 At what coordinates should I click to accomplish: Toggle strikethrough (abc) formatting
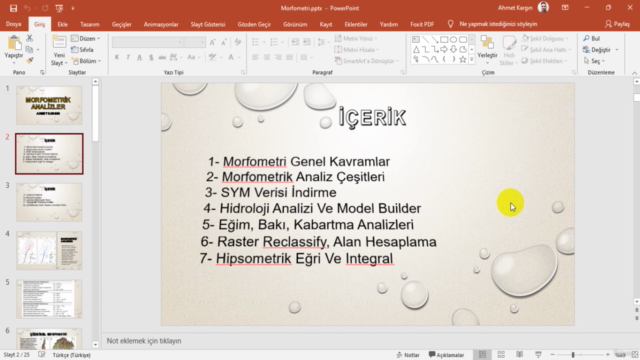[x=162, y=58]
